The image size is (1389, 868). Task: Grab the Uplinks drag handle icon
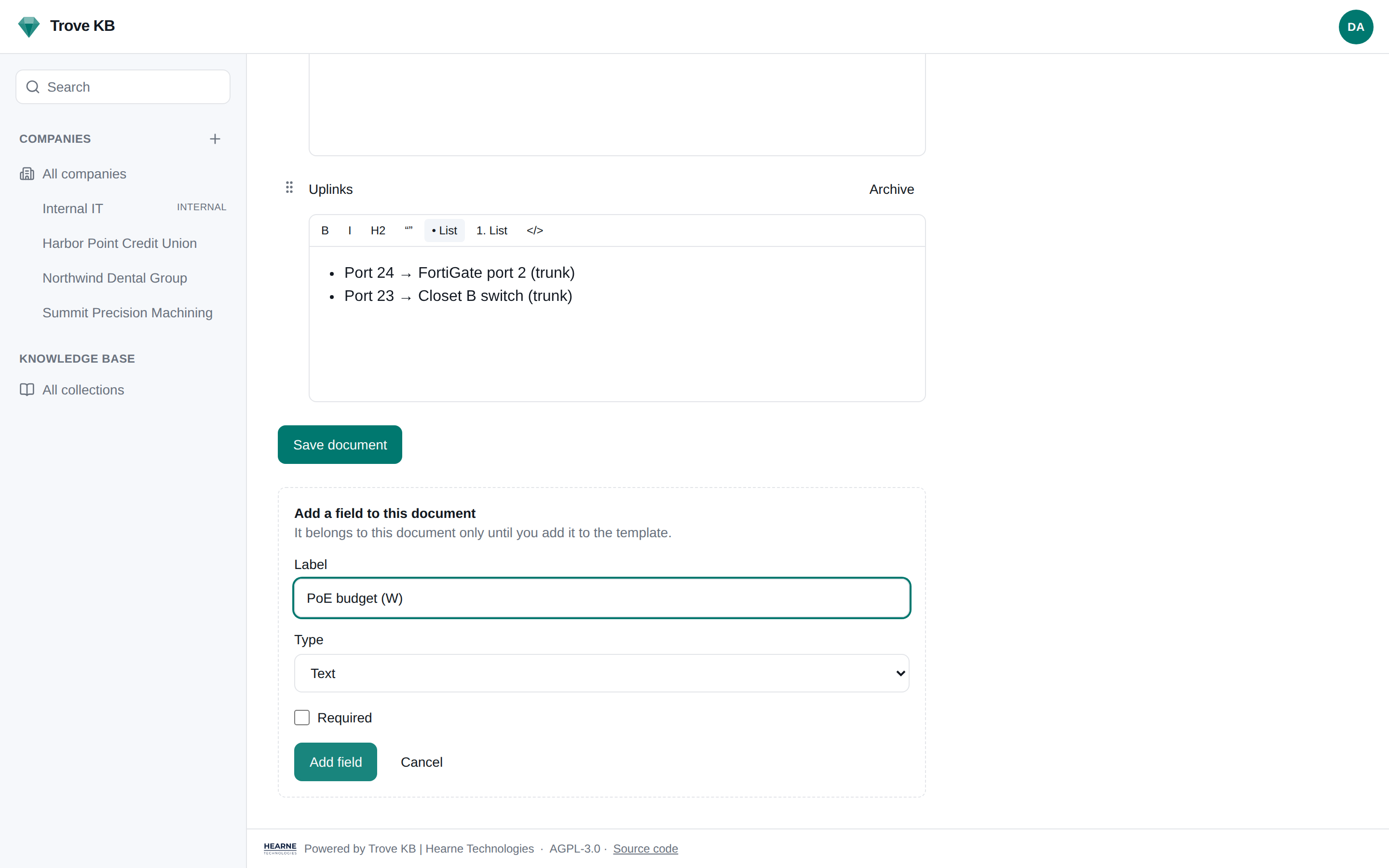(289, 187)
